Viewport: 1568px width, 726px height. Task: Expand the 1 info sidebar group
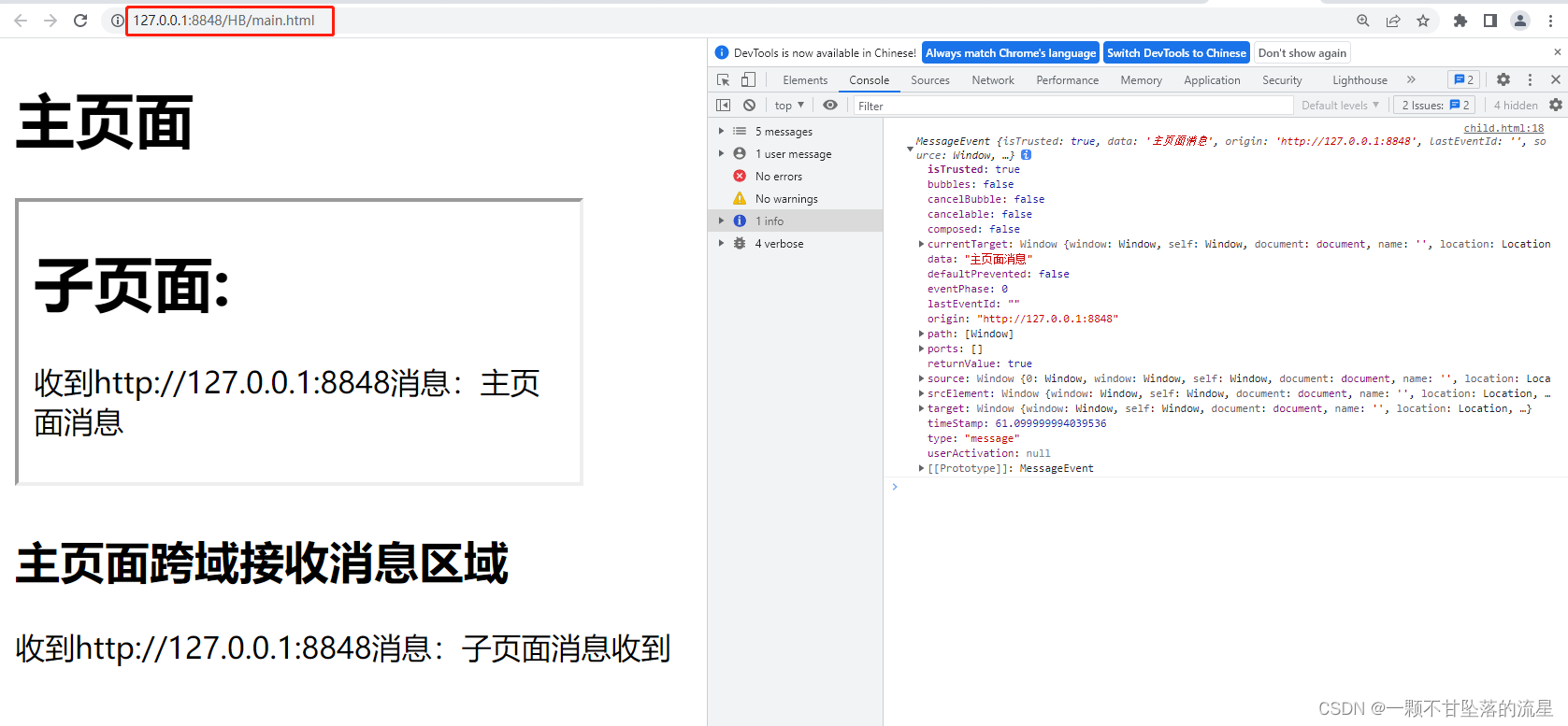[x=721, y=221]
